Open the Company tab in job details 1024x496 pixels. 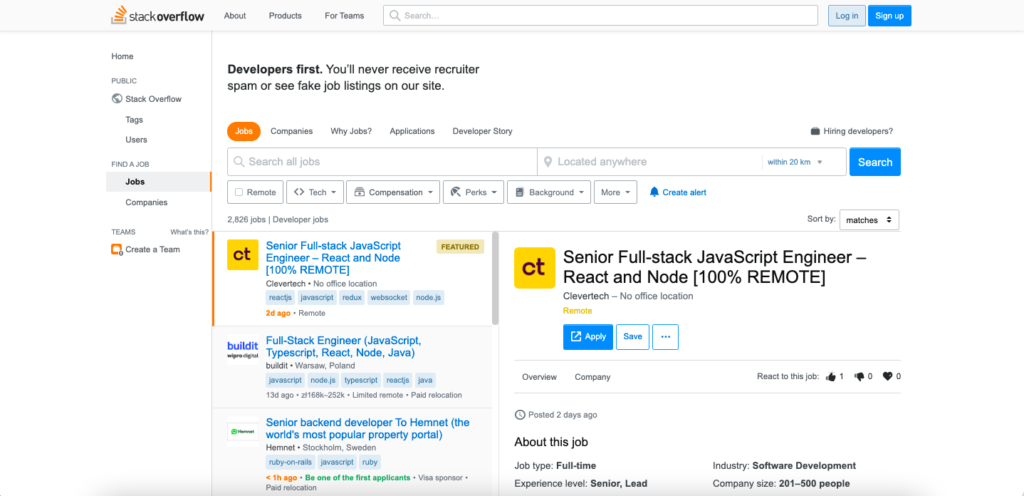(x=592, y=377)
